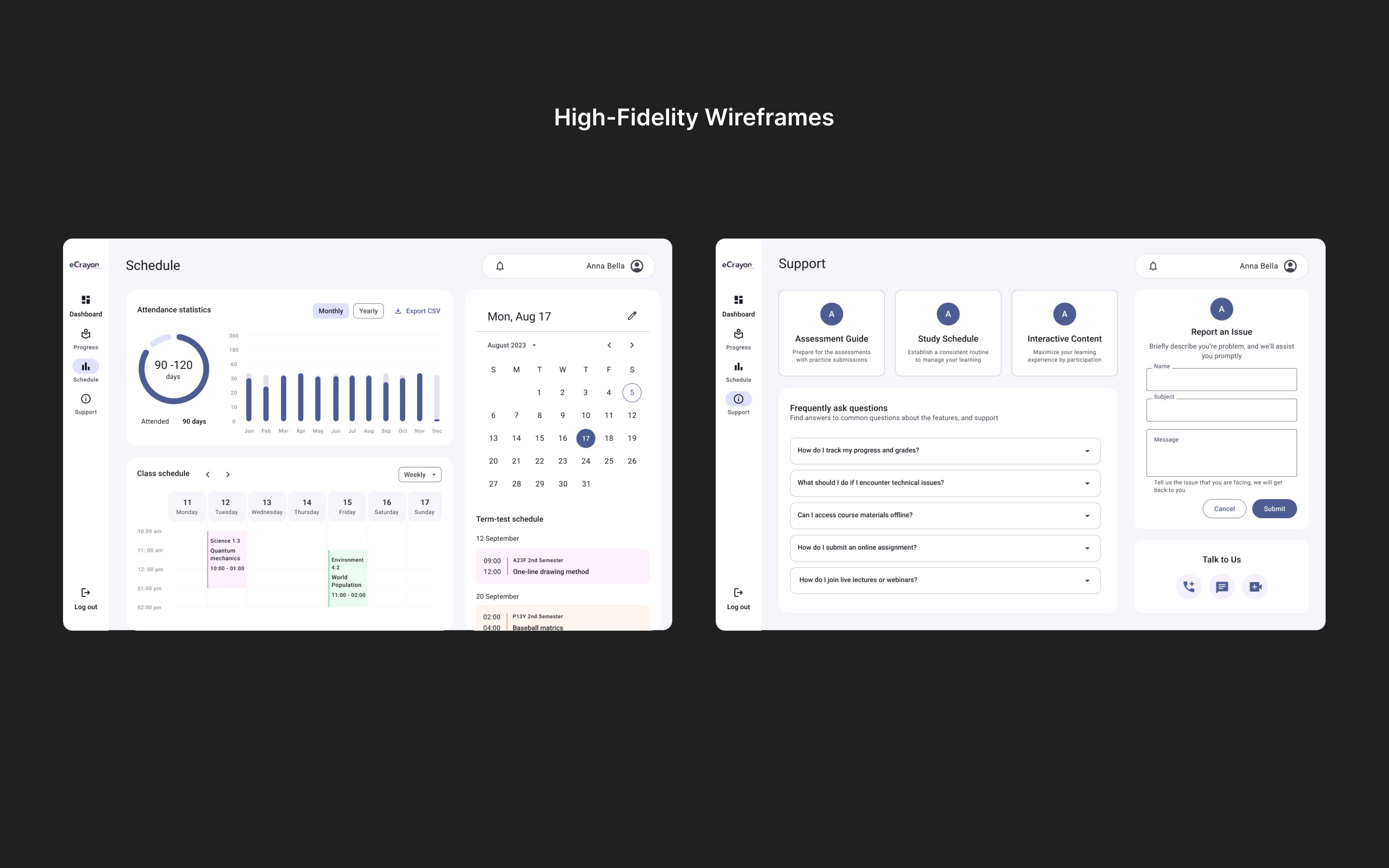
Task: Click the Submit button in Report an Issue
Action: coord(1274,509)
